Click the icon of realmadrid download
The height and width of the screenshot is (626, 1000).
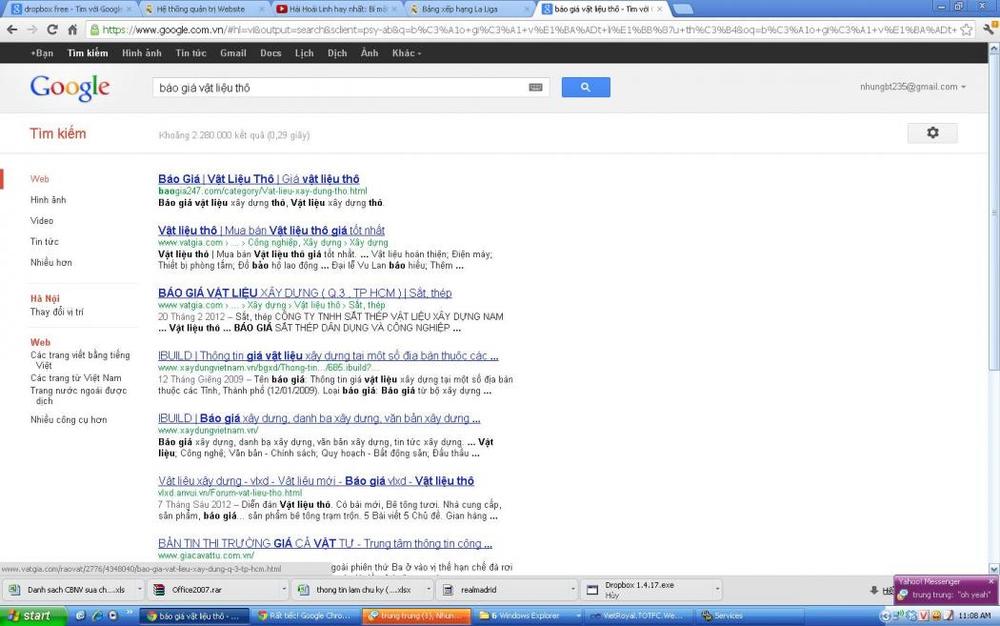coord(448,590)
